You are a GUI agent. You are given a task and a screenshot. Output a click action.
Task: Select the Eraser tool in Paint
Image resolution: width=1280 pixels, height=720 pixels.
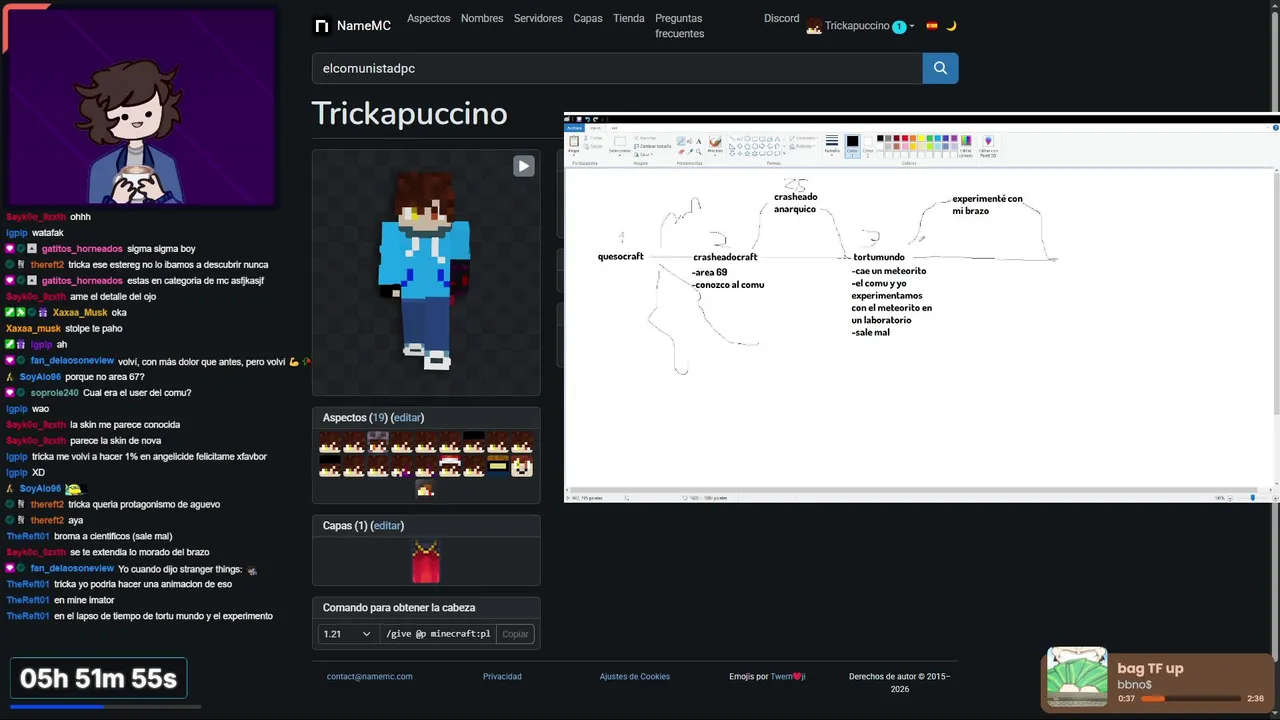click(681, 152)
